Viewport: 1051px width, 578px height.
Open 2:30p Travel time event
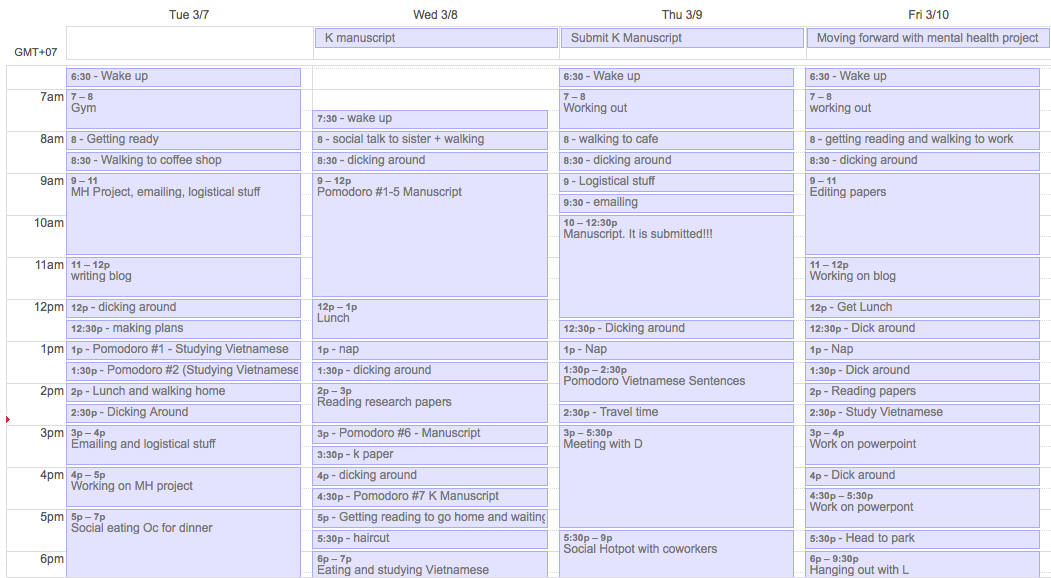[676, 413]
